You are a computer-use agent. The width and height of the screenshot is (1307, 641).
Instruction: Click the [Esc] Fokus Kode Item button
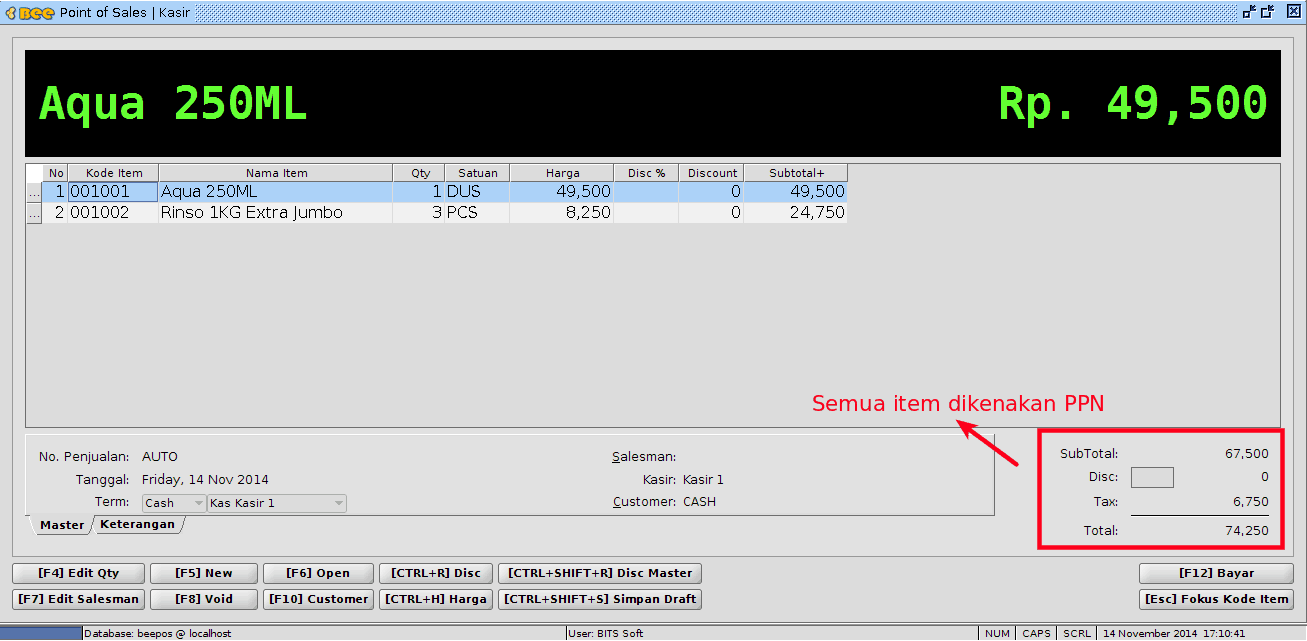pyautogui.click(x=1216, y=599)
